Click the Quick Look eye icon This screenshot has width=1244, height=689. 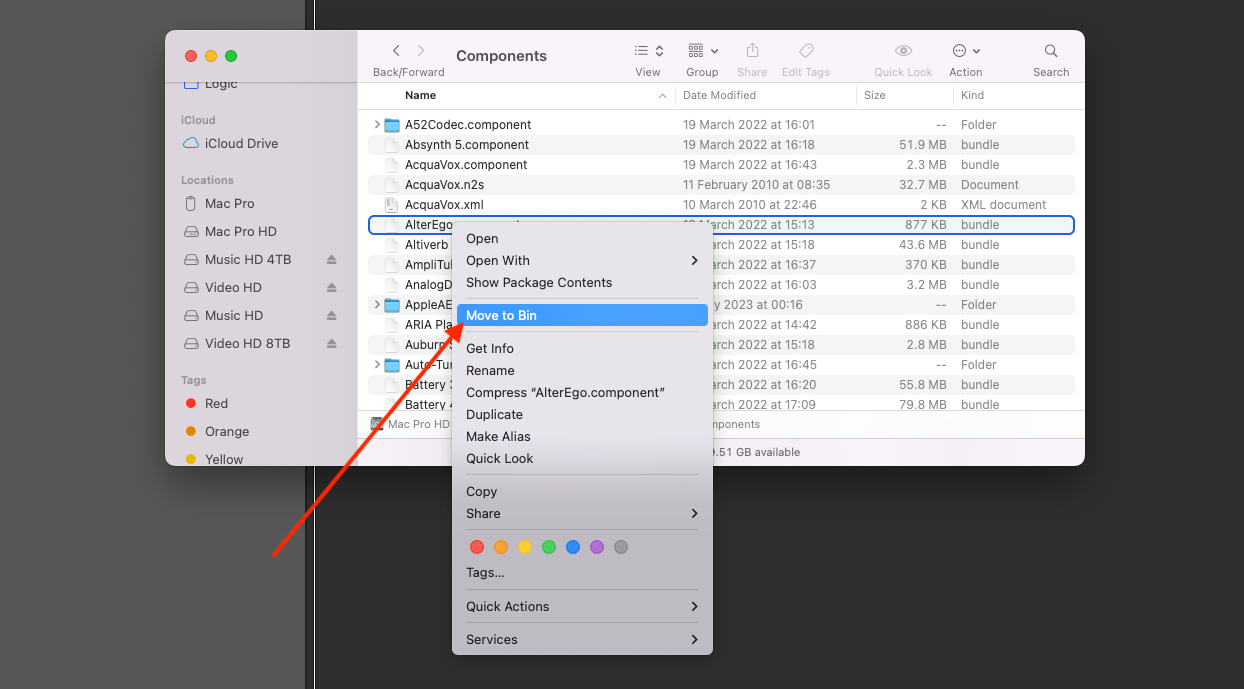[x=902, y=50]
